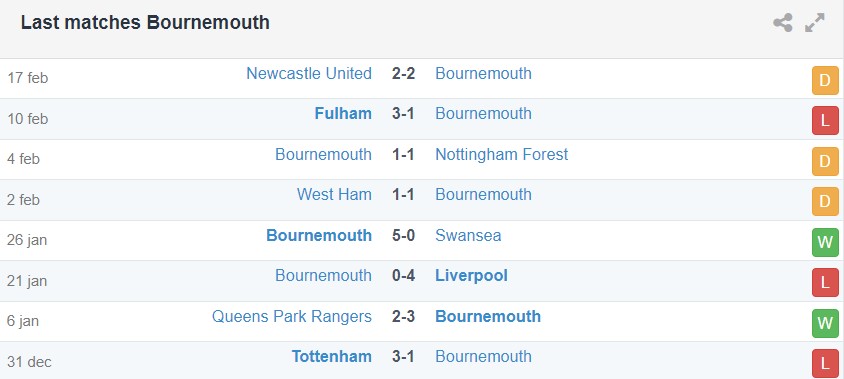Open Queens Park Rangers team link
844x379 pixels.
tap(292, 316)
